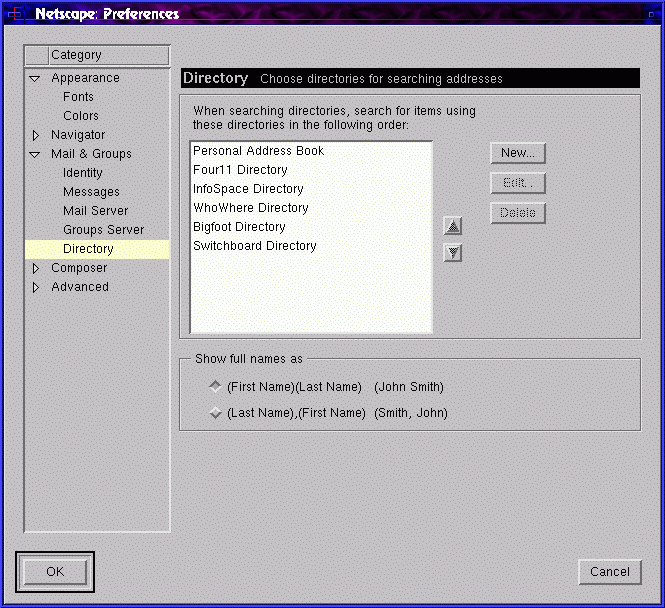Select the Appearance category label
The width and height of the screenshot is (665, 608).
tap(85, 78)
